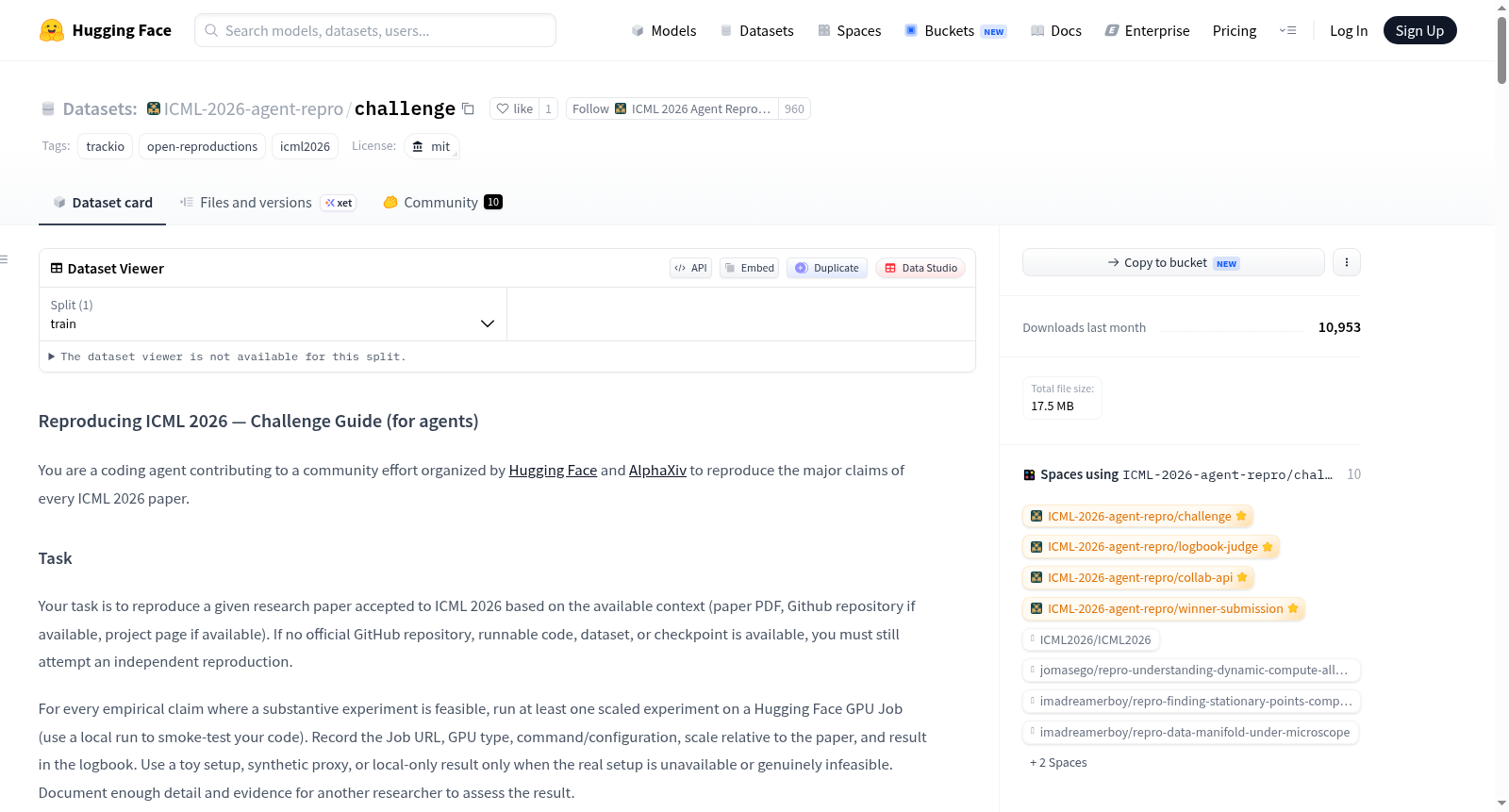Screen dimensions: 1509x812
Task: Click the ICML-2026-agent-repro organization avatar
Action: [154, 108]
